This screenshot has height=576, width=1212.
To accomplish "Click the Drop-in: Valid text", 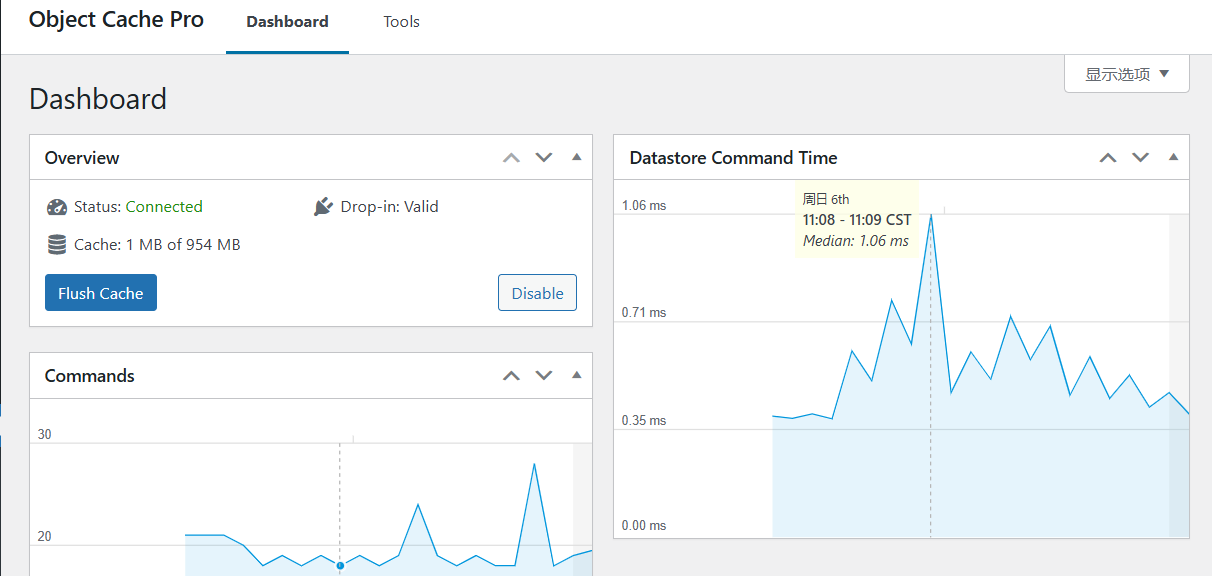I will pyautogui.click(x=390, y=207).
